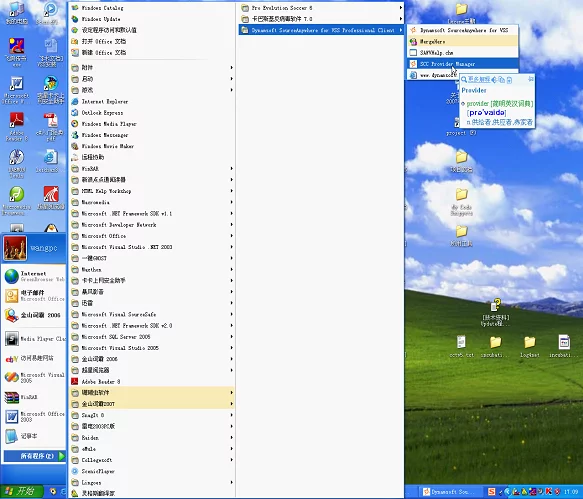Open Microsoft Visual Studio 2005 folder

click(152, 348)
